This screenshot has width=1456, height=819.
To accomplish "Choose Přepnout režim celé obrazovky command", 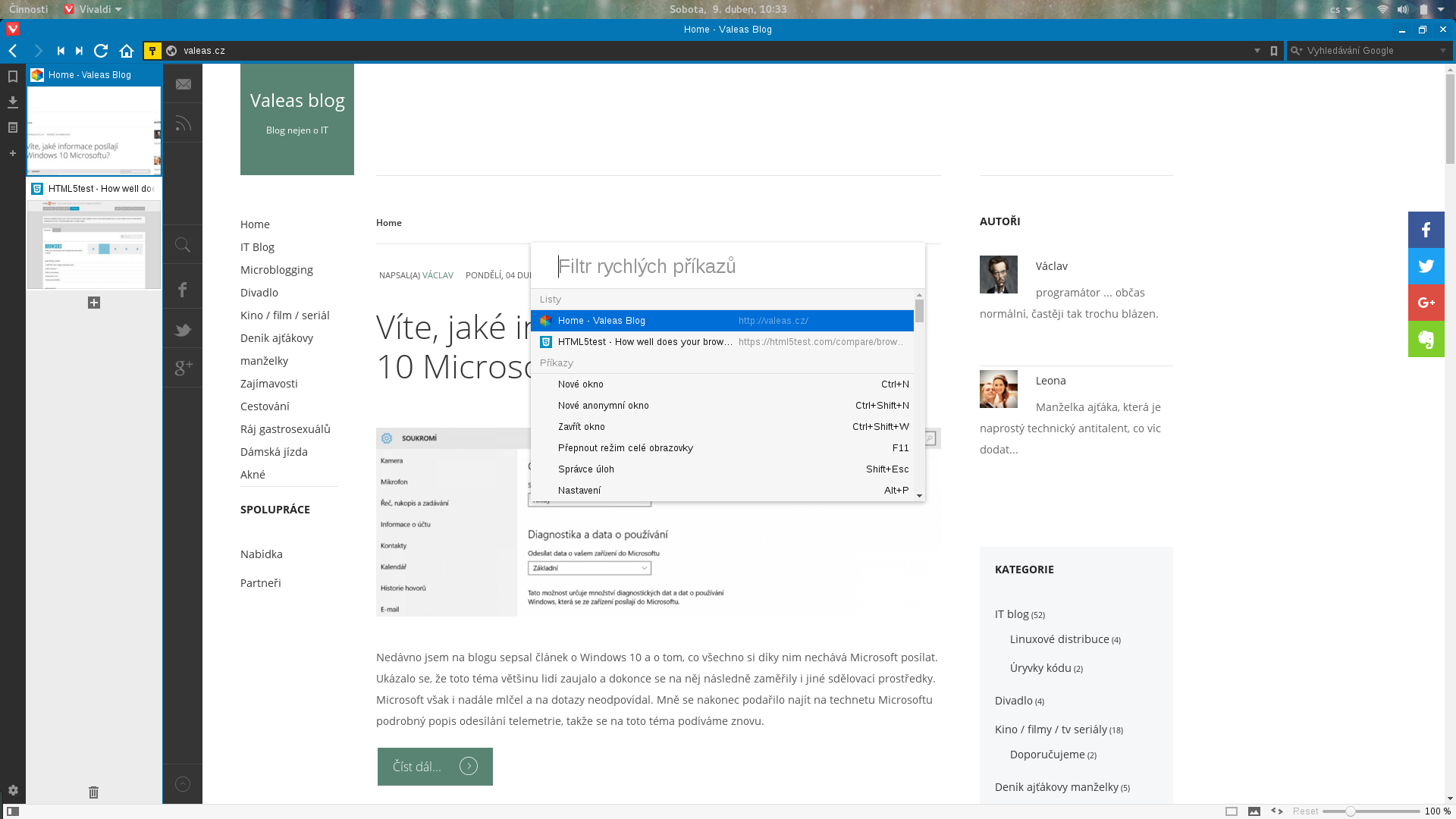I will (x=722, y=448).
